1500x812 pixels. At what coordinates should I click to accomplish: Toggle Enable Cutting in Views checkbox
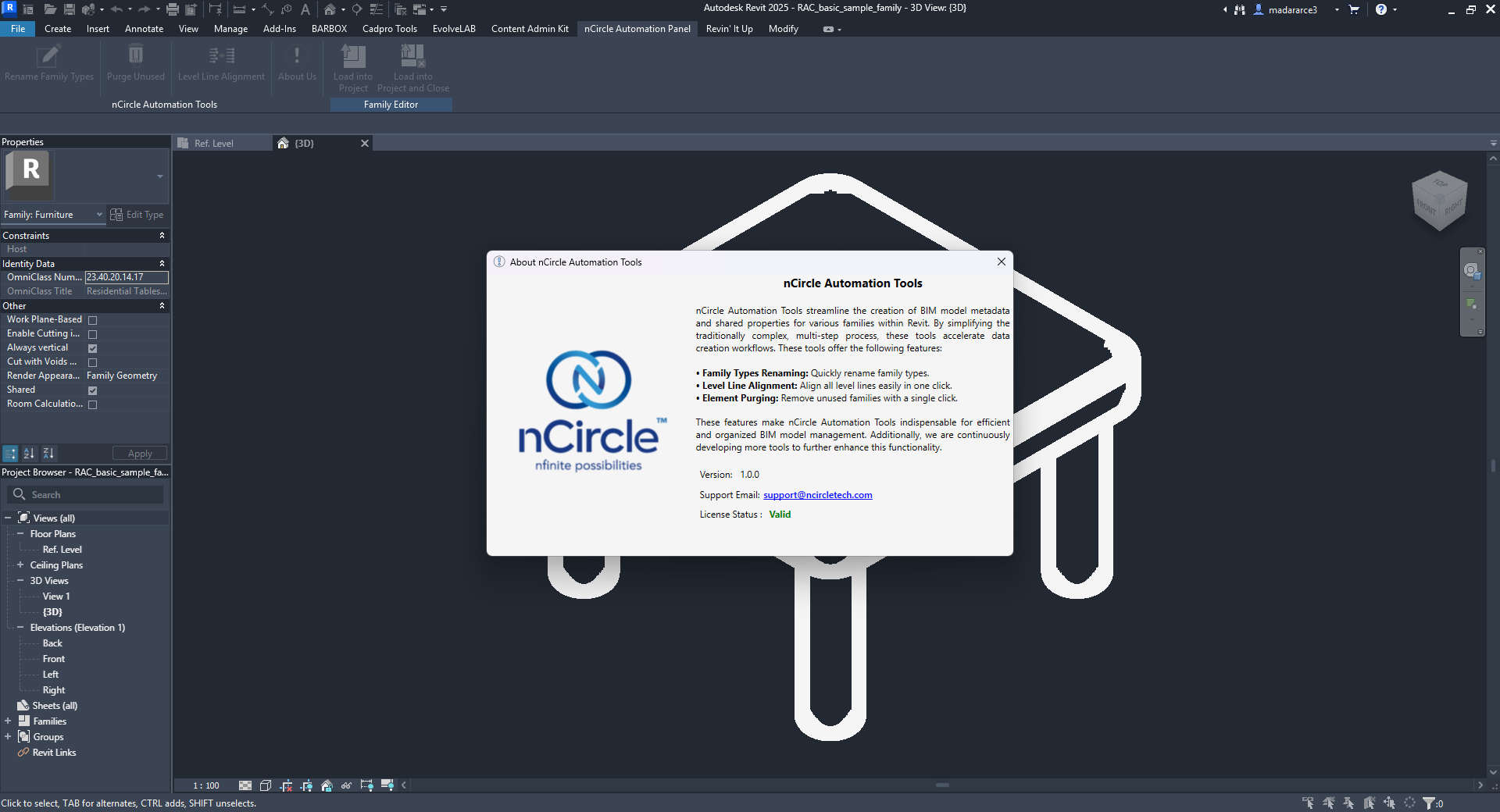(x=92, y=334)
